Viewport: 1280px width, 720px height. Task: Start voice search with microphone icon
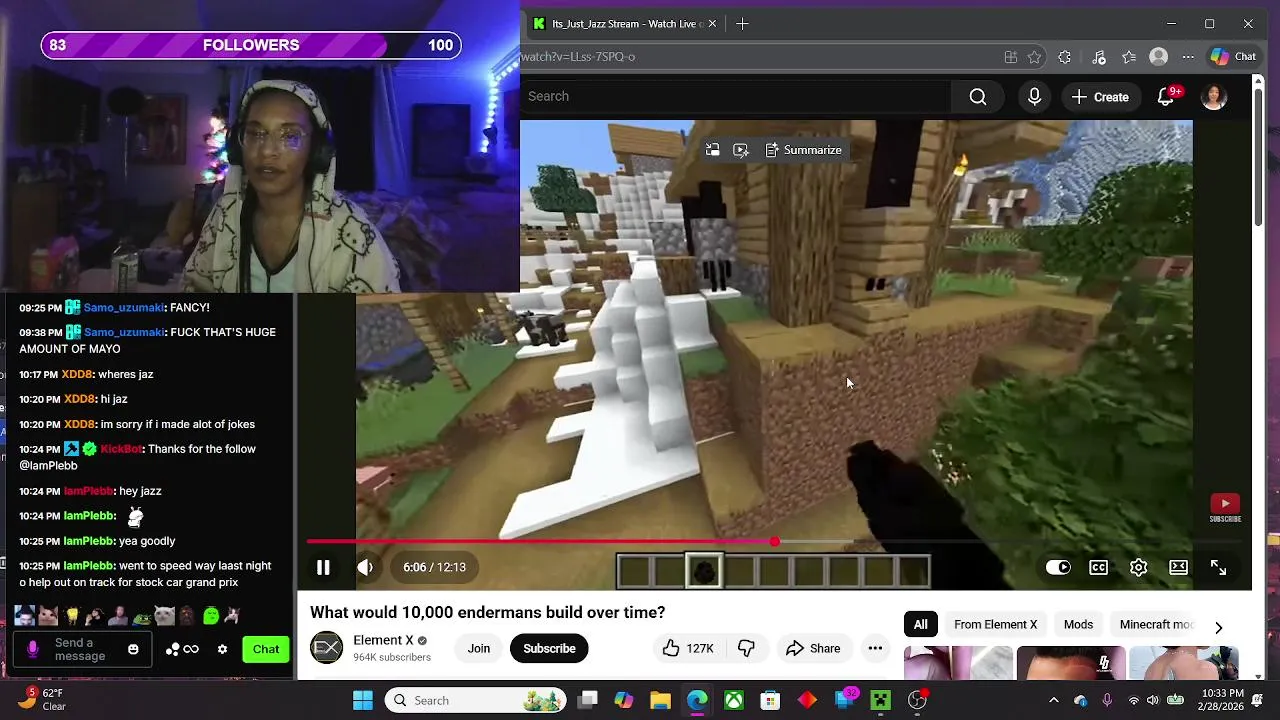coord(1034,96)
